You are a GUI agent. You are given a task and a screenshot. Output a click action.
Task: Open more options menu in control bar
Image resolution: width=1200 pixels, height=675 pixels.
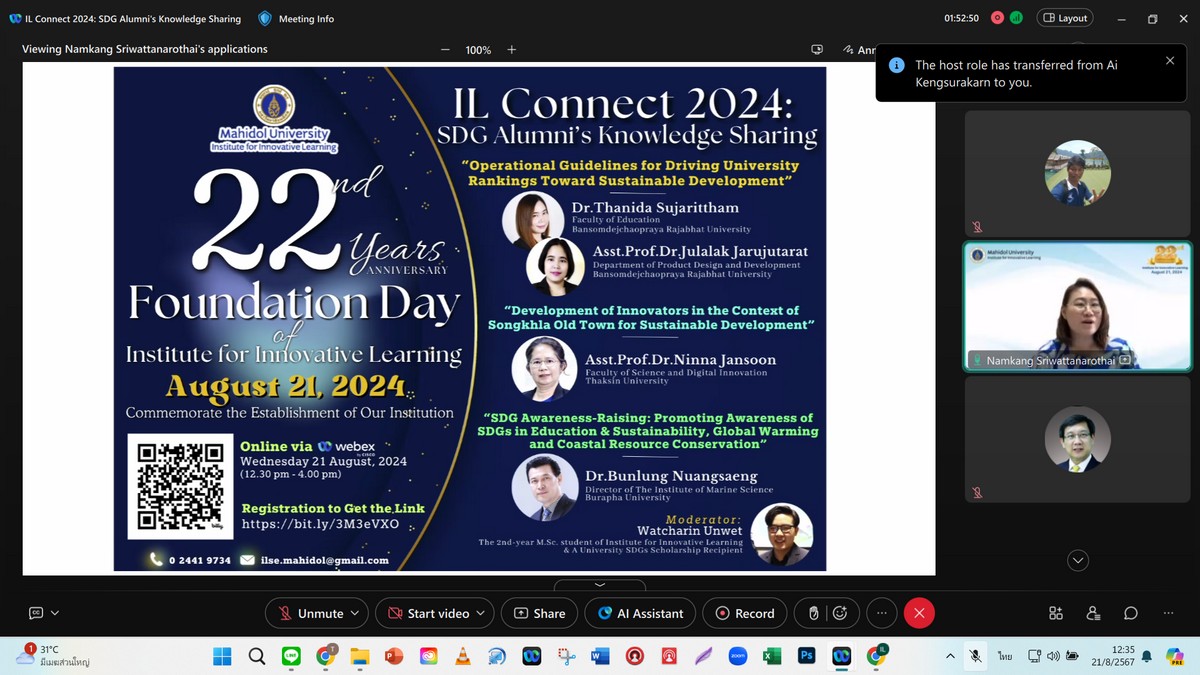point(881,613)
